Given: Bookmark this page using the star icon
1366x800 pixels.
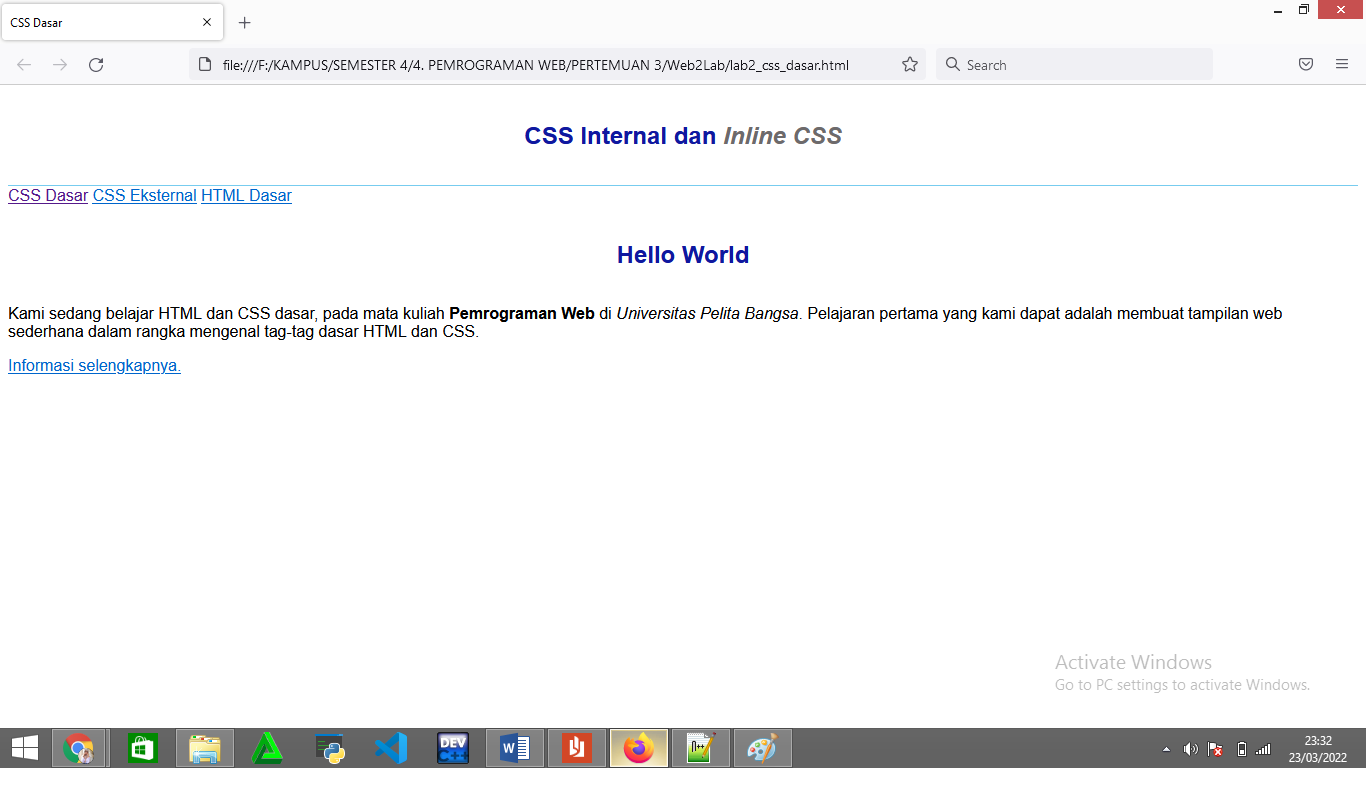Looking at the screenshot, I should pos(910,64).
